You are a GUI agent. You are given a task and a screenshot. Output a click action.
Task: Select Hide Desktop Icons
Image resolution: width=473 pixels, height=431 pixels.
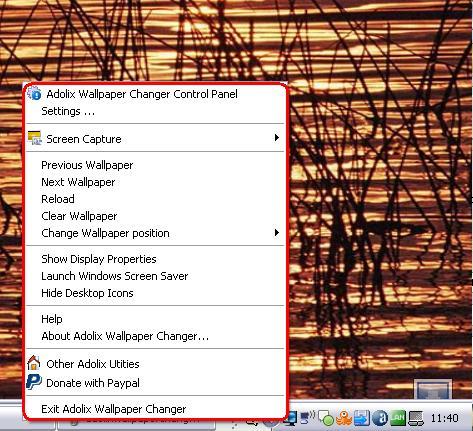click(155, 293)
